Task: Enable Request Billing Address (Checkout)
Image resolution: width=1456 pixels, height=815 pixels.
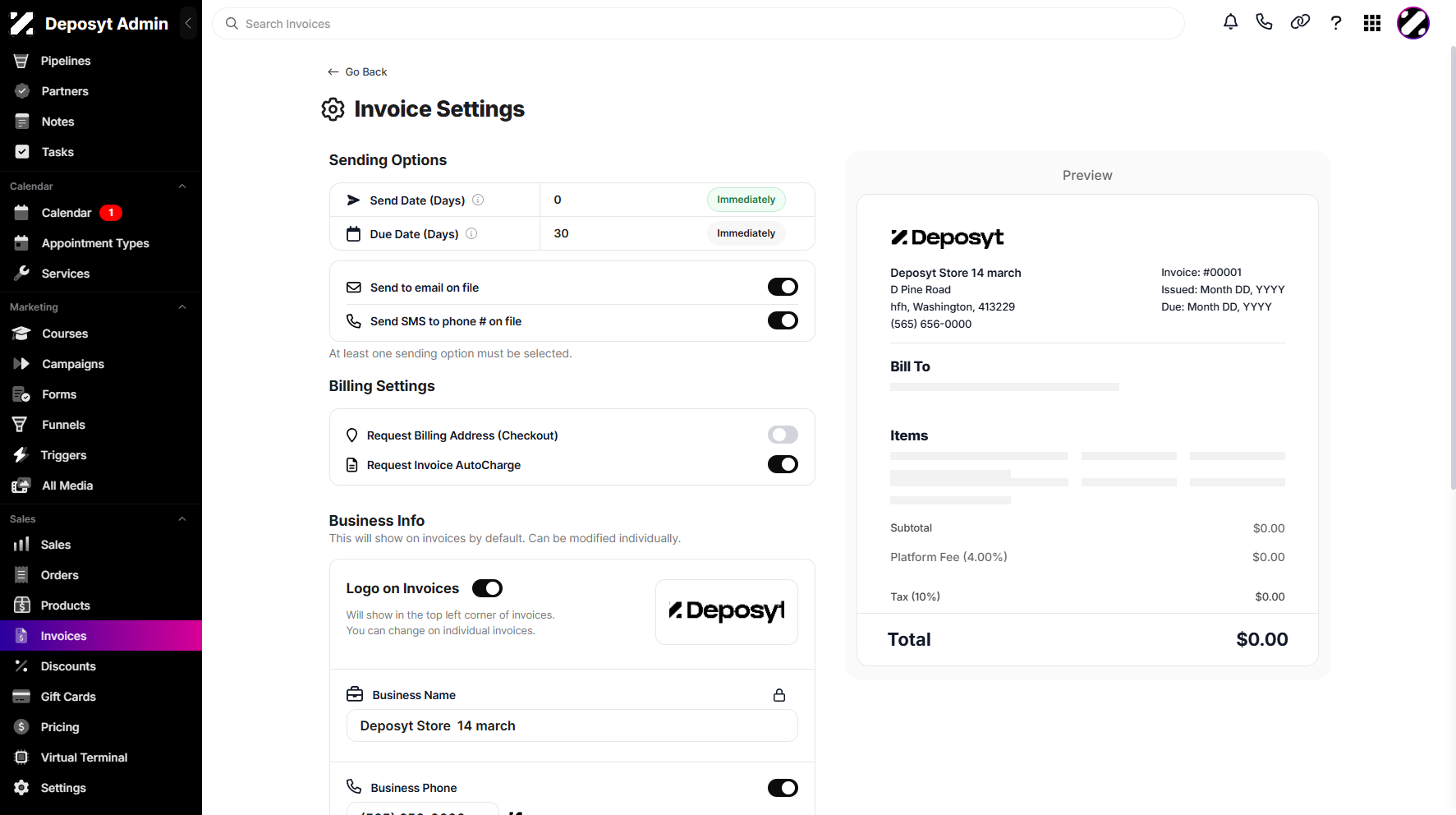Action: 783,435
